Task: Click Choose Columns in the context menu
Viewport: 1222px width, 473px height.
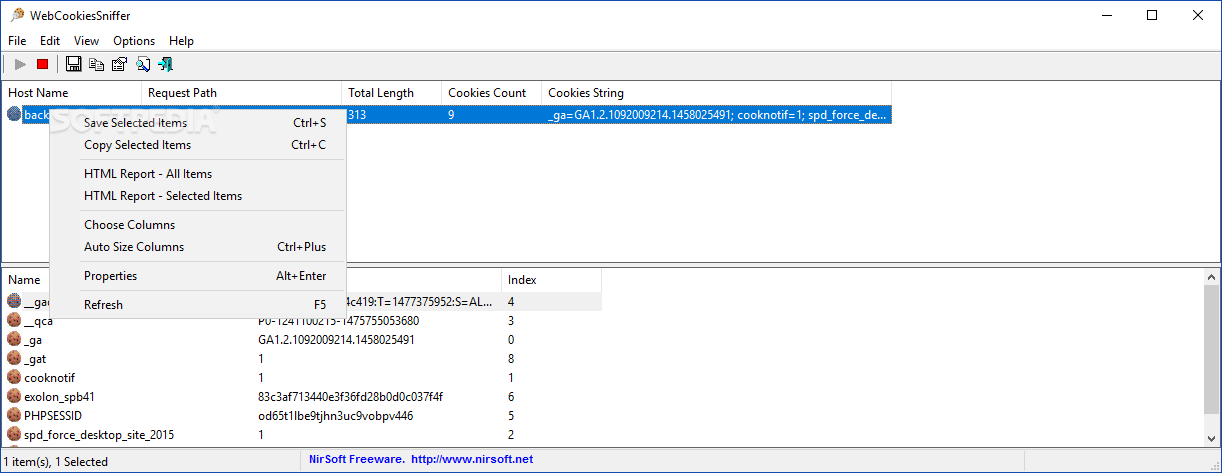Action: 129,225
